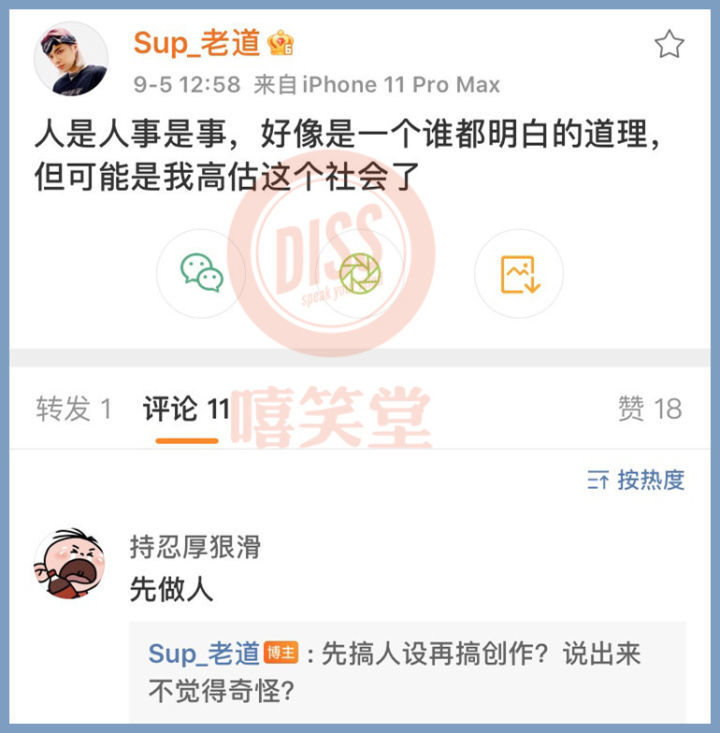
Task: Save post as image with the orange download icon
Action: (x=519, y=273)
